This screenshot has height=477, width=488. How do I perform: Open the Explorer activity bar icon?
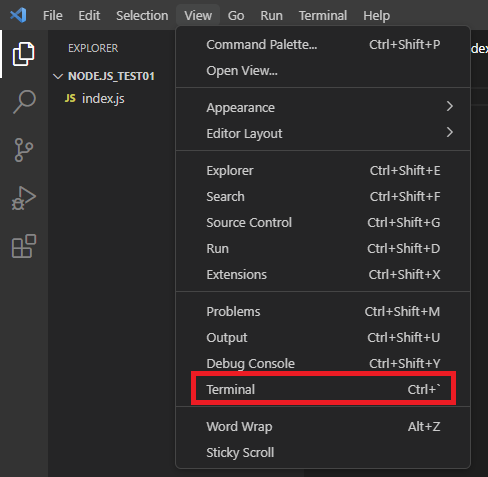pos(24,54)
